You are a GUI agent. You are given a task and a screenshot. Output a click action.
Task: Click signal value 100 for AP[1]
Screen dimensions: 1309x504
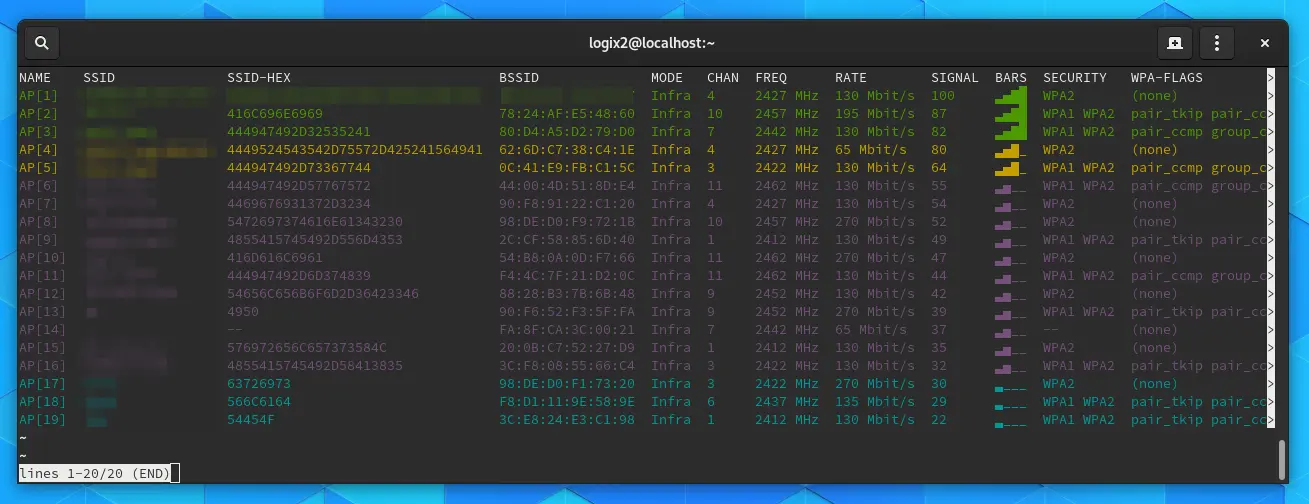(x=943, y=96)
